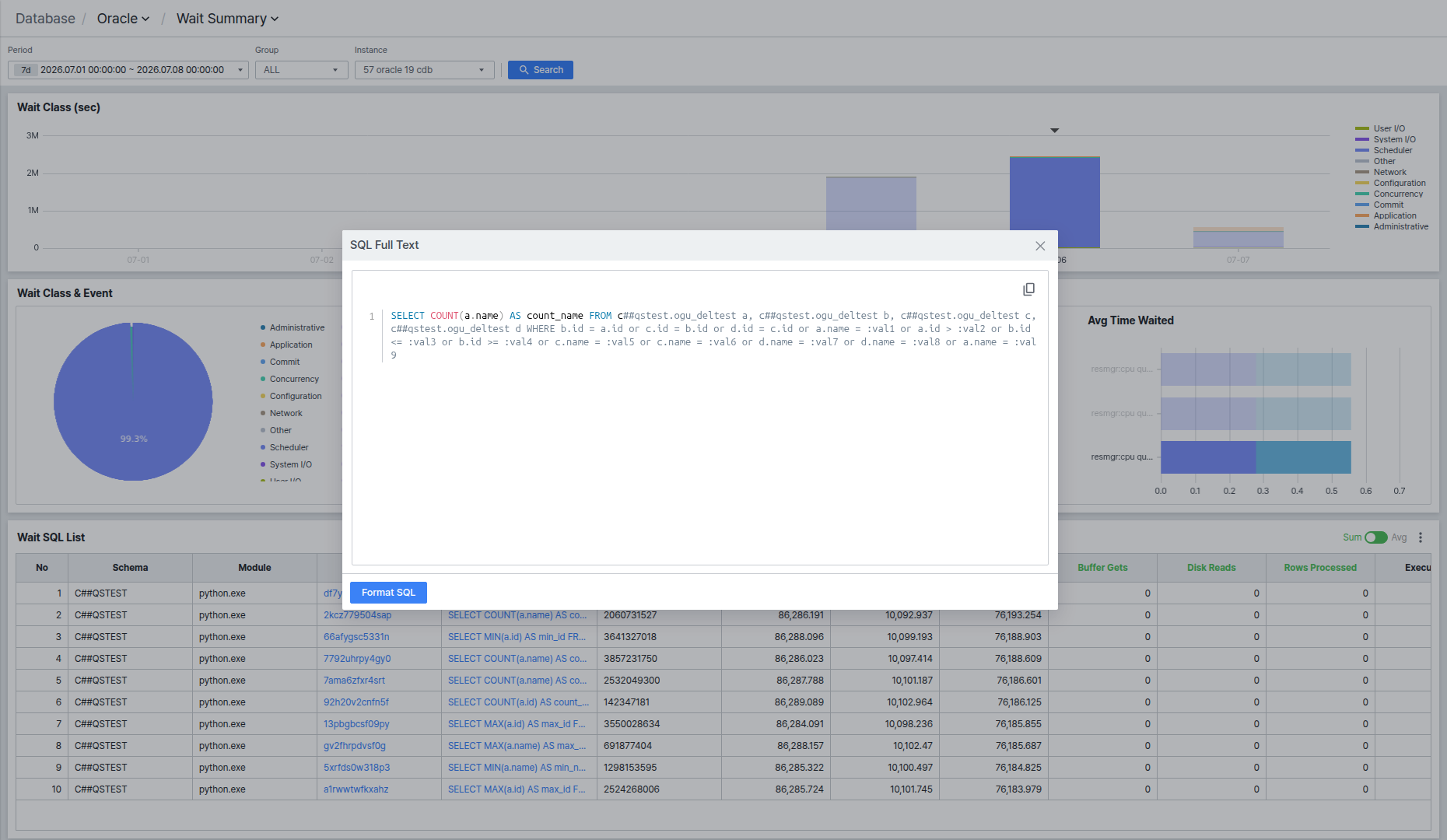Image resolution: width=1447 pixels, height=840 pixels.
Task: Toggle Network in pie chart legend
Action: pos(282,413)
